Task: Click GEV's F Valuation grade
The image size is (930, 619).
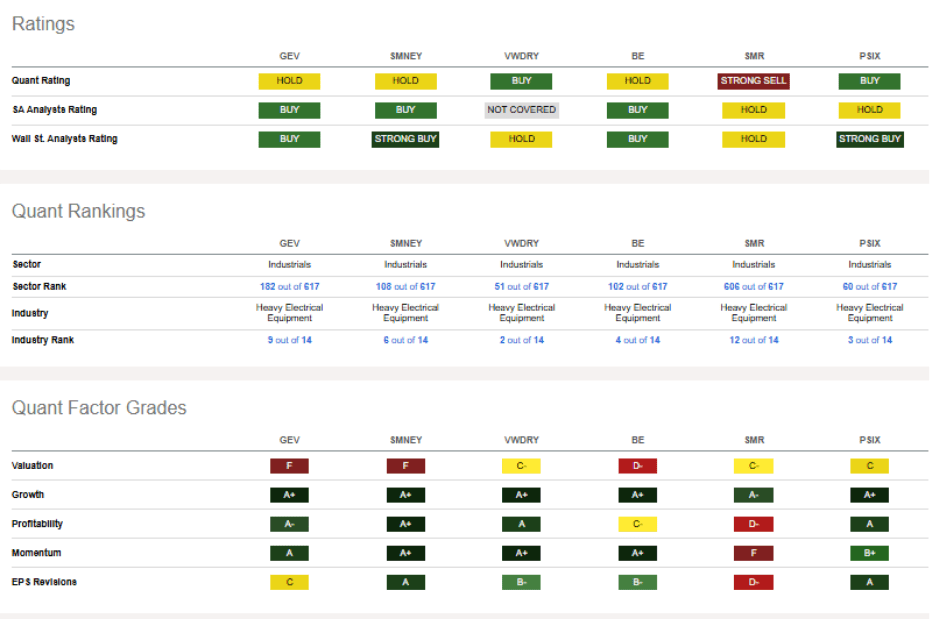Action: click(x=289, y=466)
